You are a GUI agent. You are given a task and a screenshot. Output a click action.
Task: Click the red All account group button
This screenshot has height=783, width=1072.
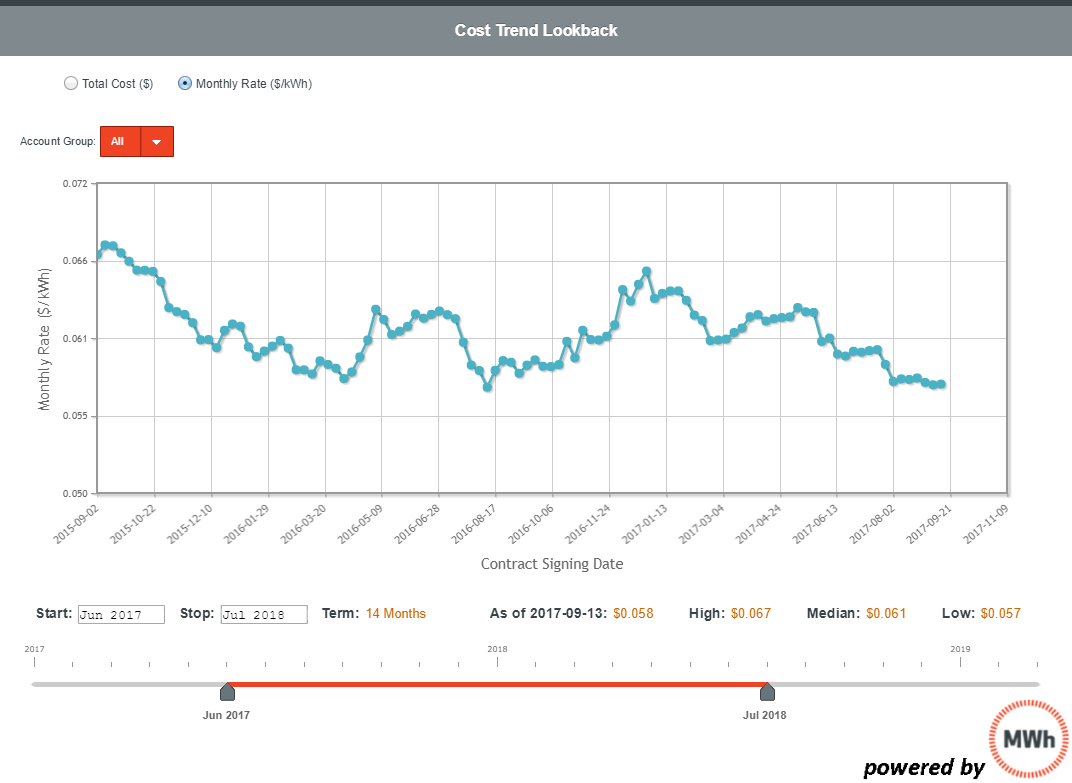click(119, 142)
